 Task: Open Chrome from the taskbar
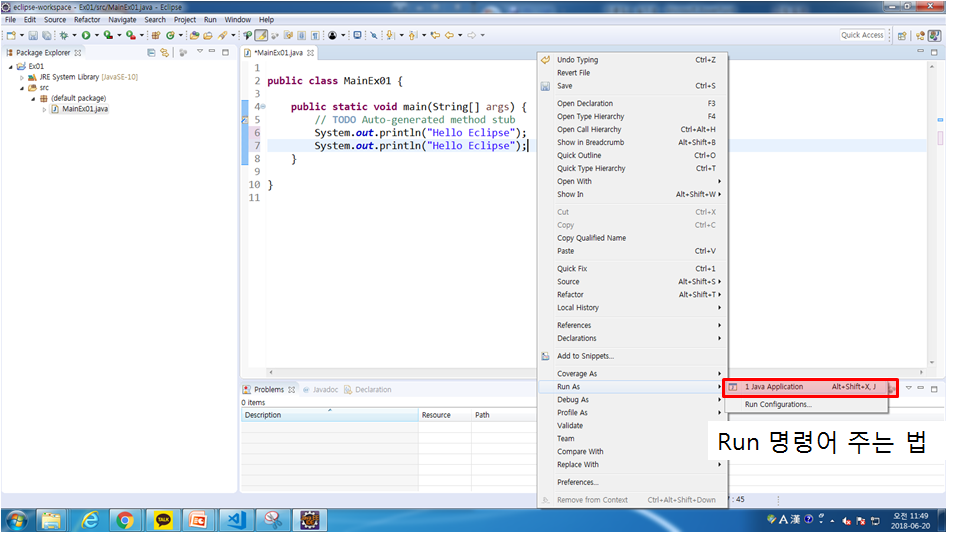click(x=125, y=521)
